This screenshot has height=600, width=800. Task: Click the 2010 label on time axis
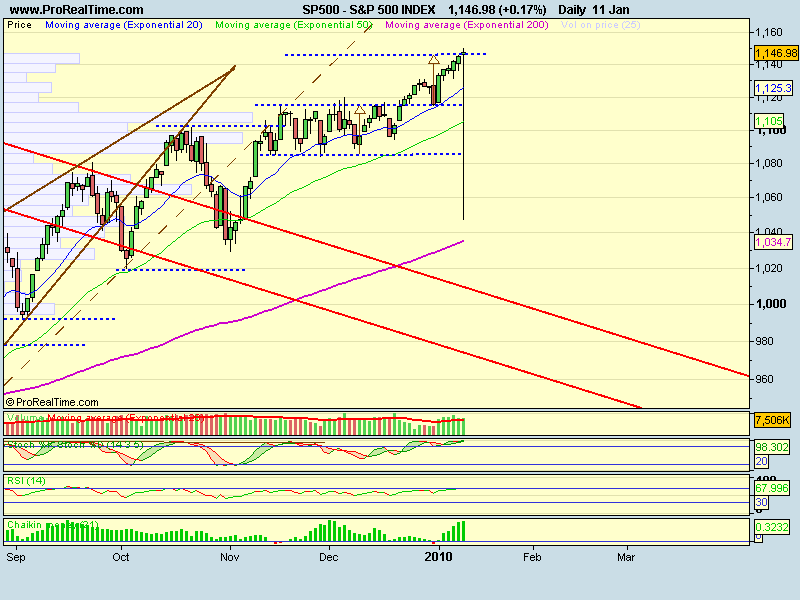[x=439, y=557]
